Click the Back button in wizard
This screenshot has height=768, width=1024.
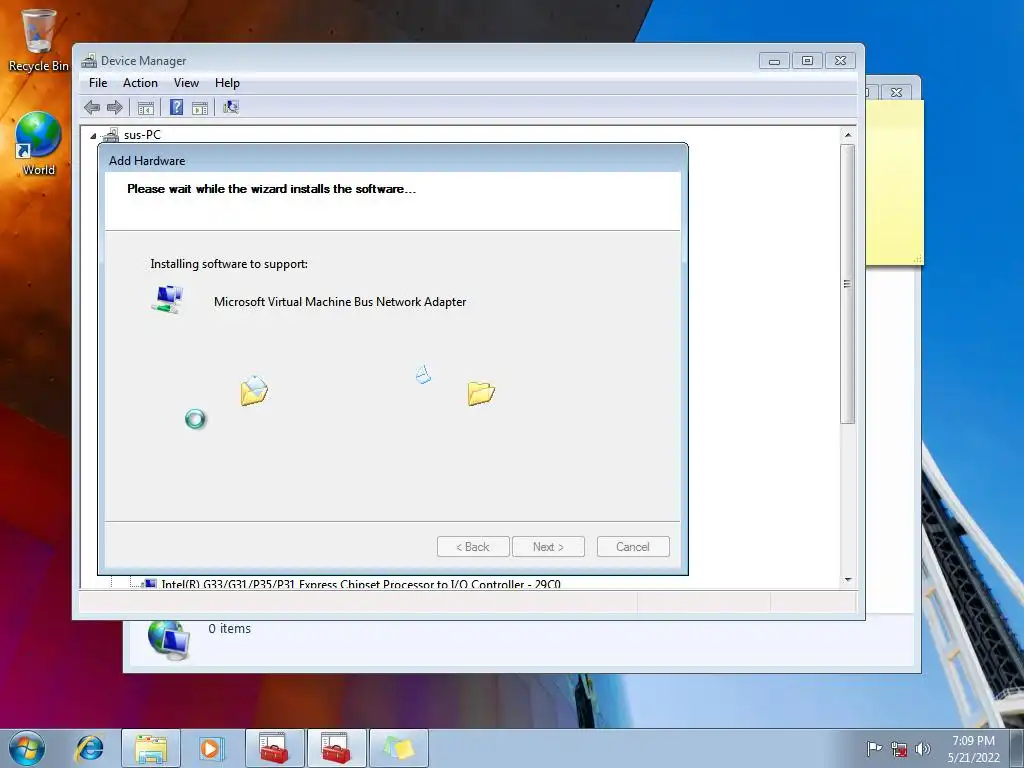coord(473,547)
